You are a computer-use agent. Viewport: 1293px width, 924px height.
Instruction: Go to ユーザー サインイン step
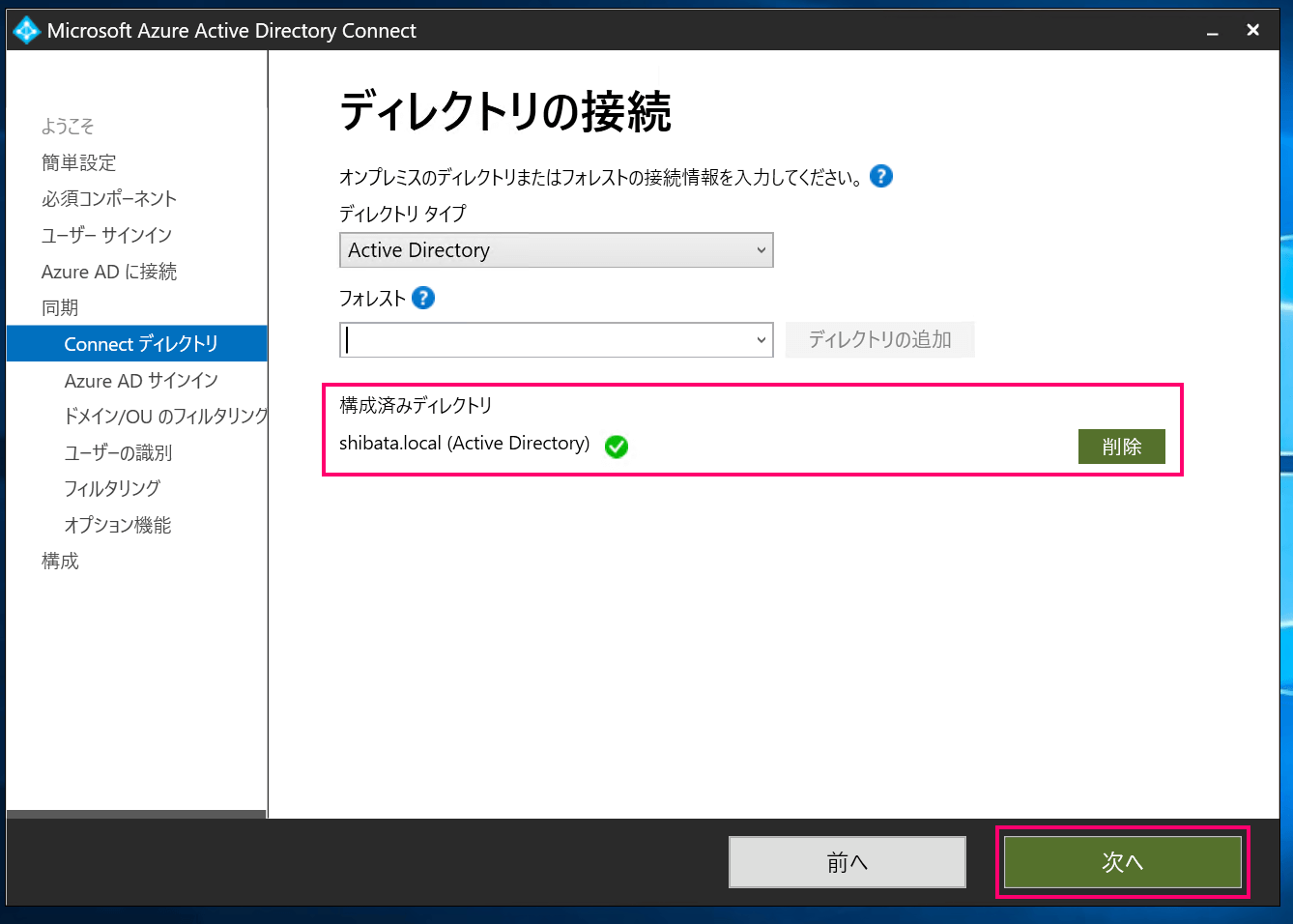tap(106, 235)
